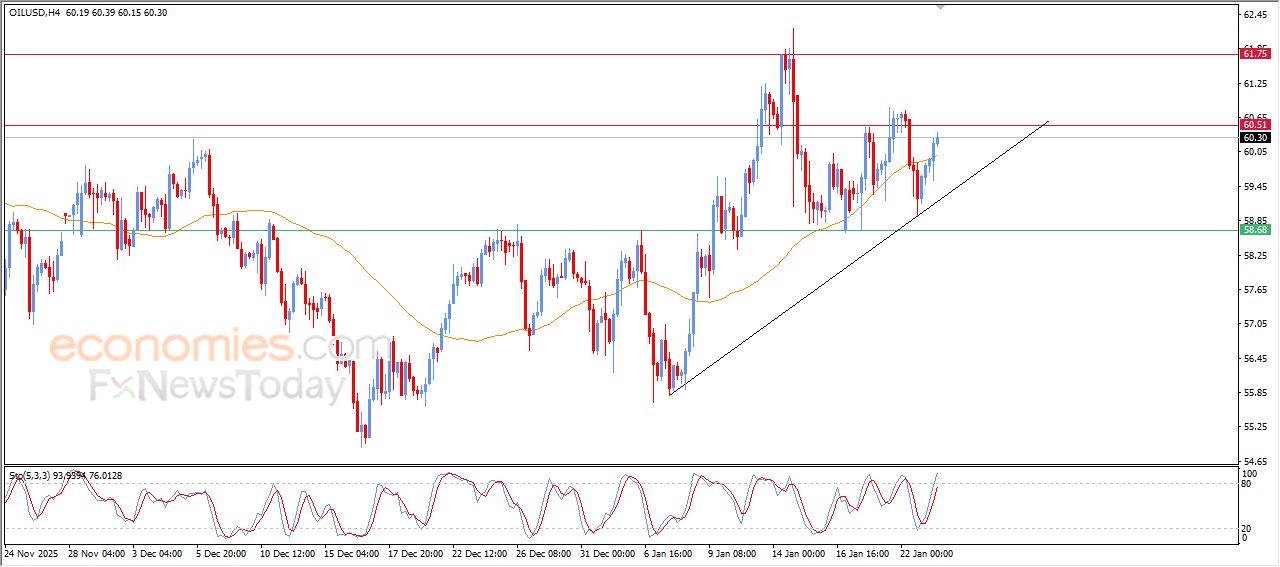Click the 24 Nov 2025 date label
The height and width of the screenshot is (567, 1280).
click(32, 552)
